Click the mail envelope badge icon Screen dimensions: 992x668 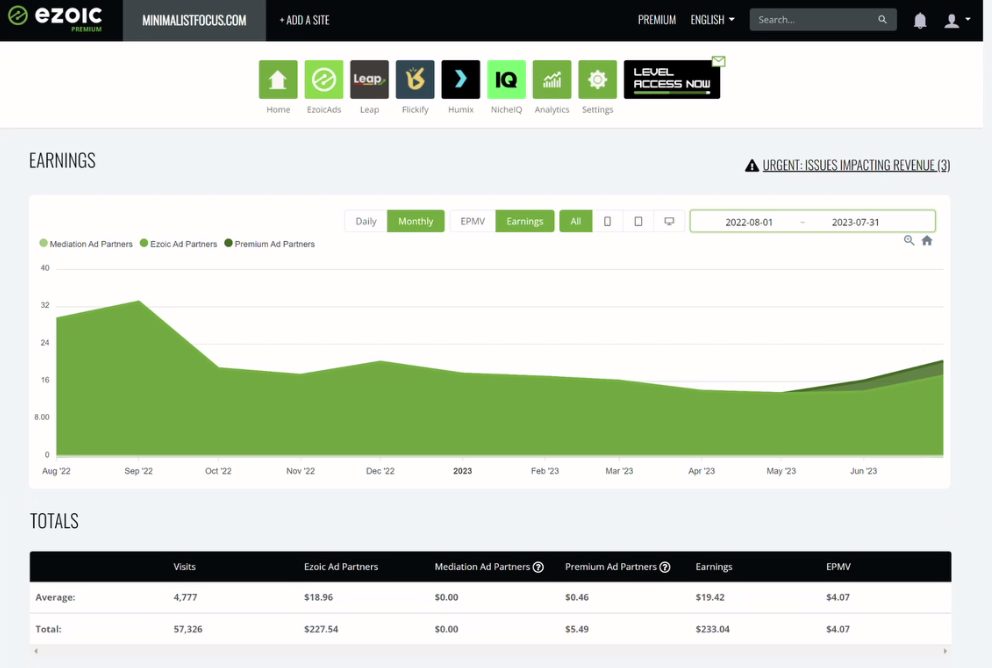(718, 61)
